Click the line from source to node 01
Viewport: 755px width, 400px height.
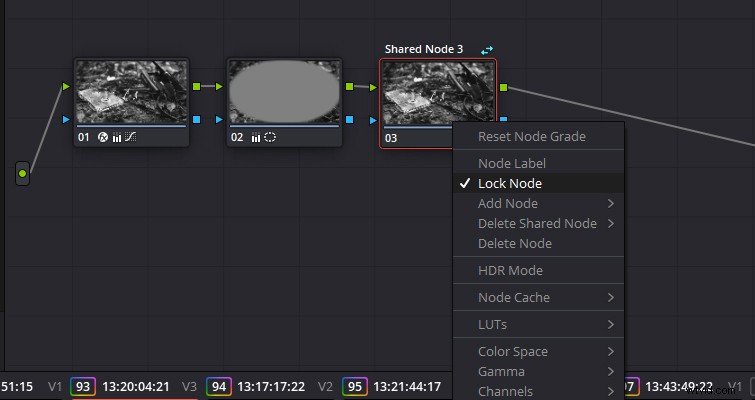click(x=46, y=129)
